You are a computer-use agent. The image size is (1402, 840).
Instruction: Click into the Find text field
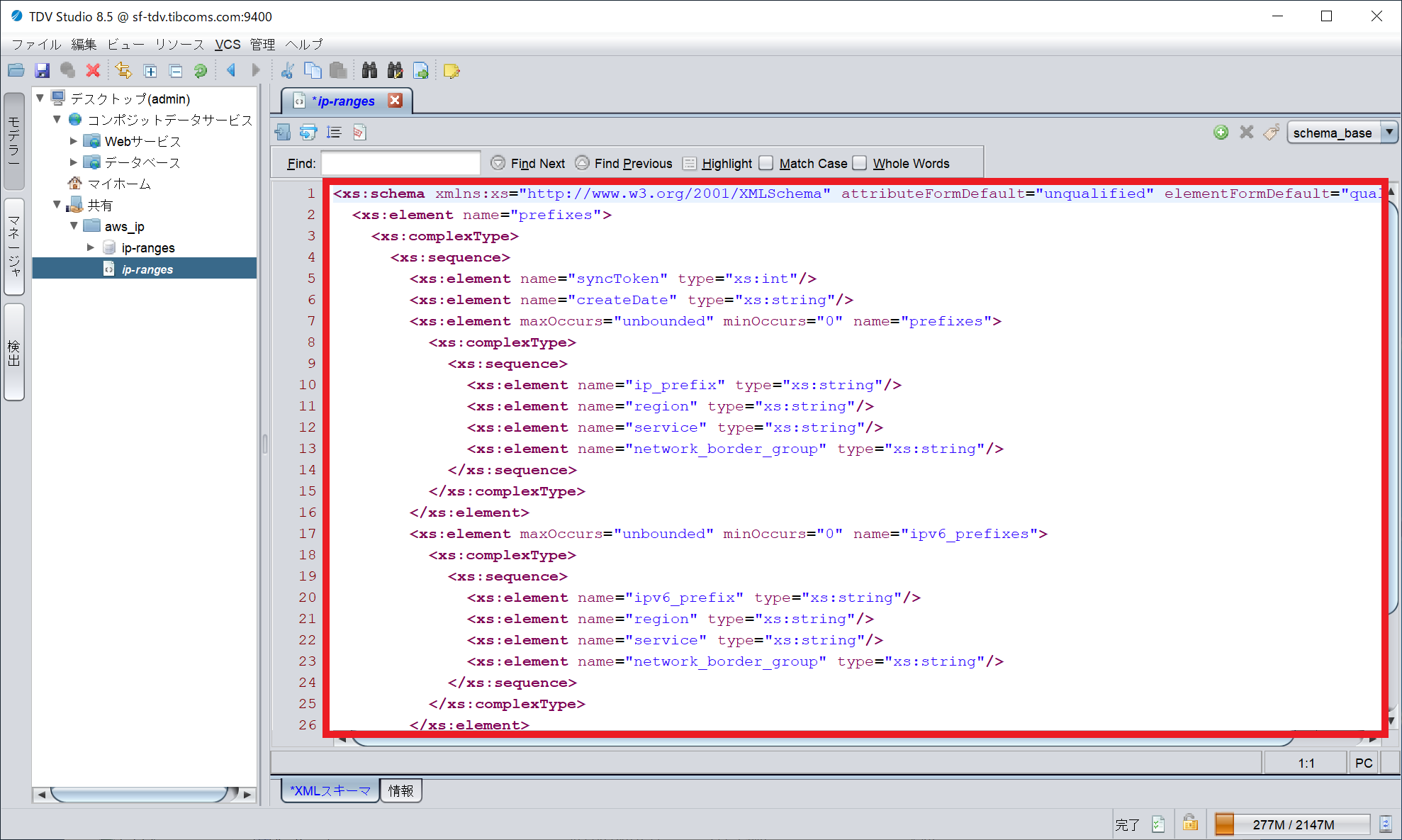point(400,163)
